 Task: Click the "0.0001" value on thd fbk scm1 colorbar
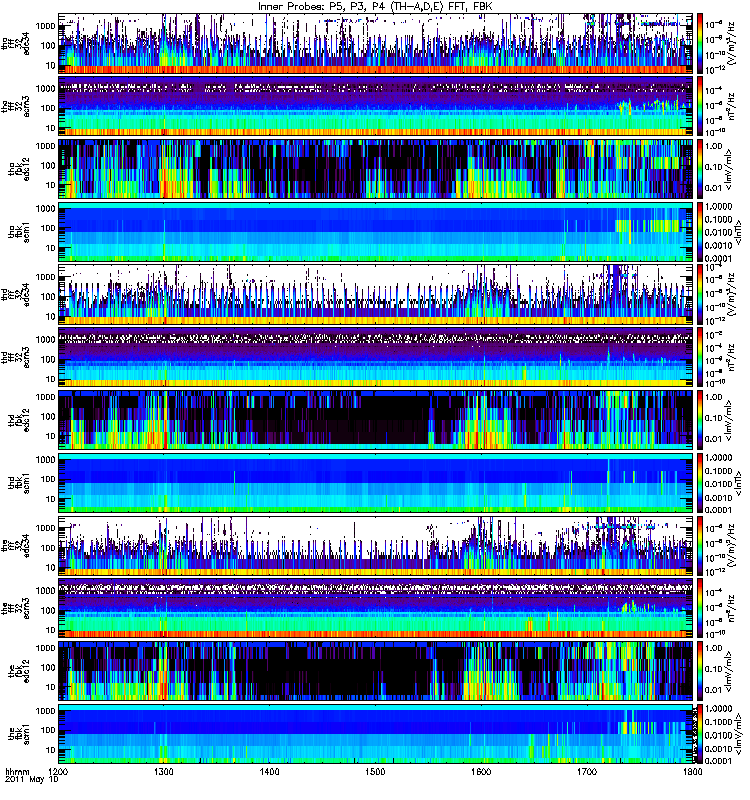719,510
